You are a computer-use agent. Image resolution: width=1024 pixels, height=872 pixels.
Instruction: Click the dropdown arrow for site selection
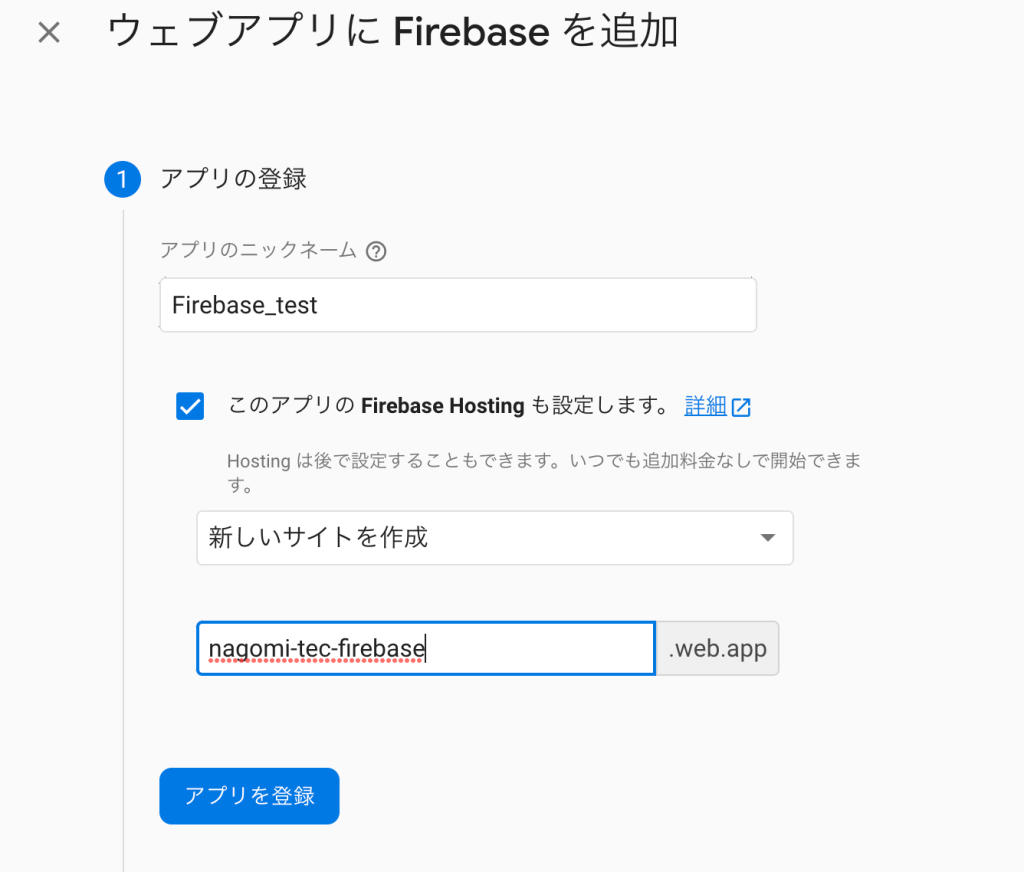767,538
